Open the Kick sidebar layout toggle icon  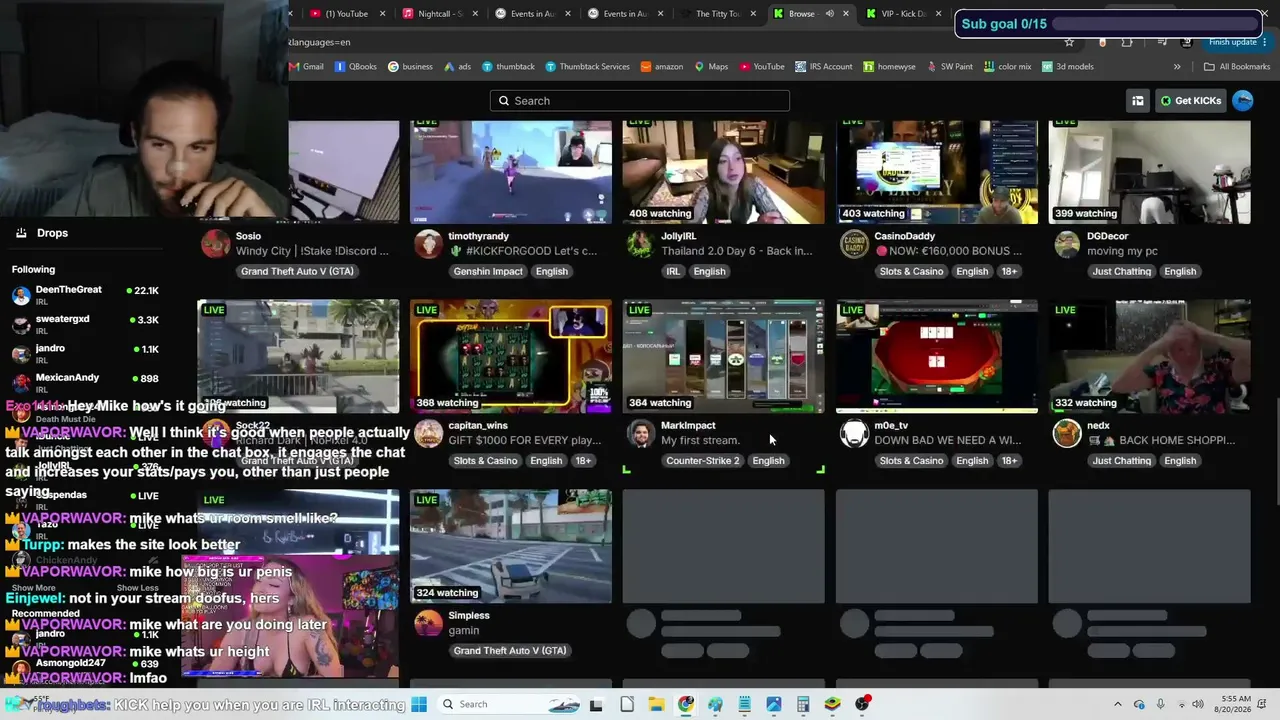click(x=1137, y=101)
